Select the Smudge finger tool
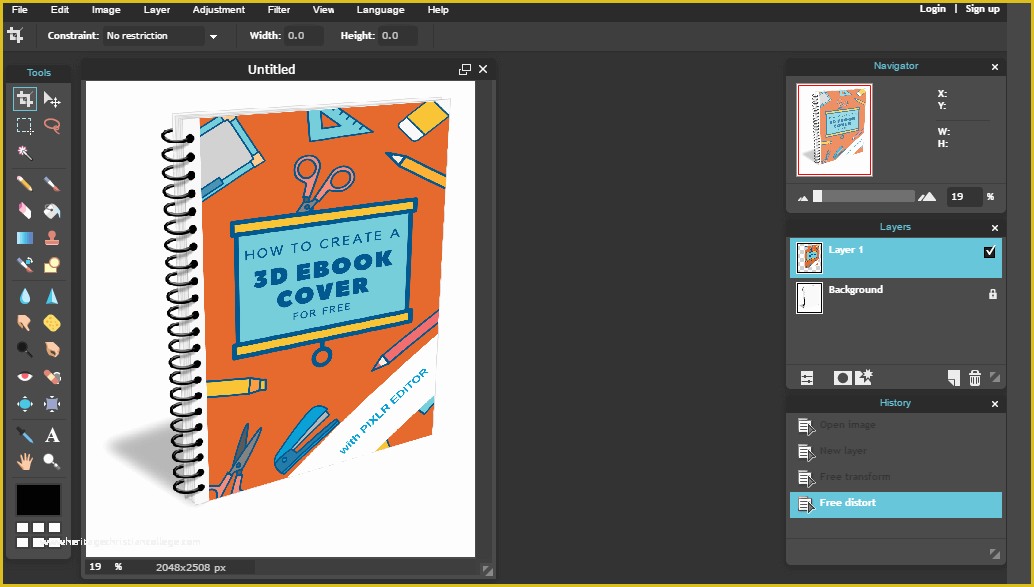 click(24, 323)
